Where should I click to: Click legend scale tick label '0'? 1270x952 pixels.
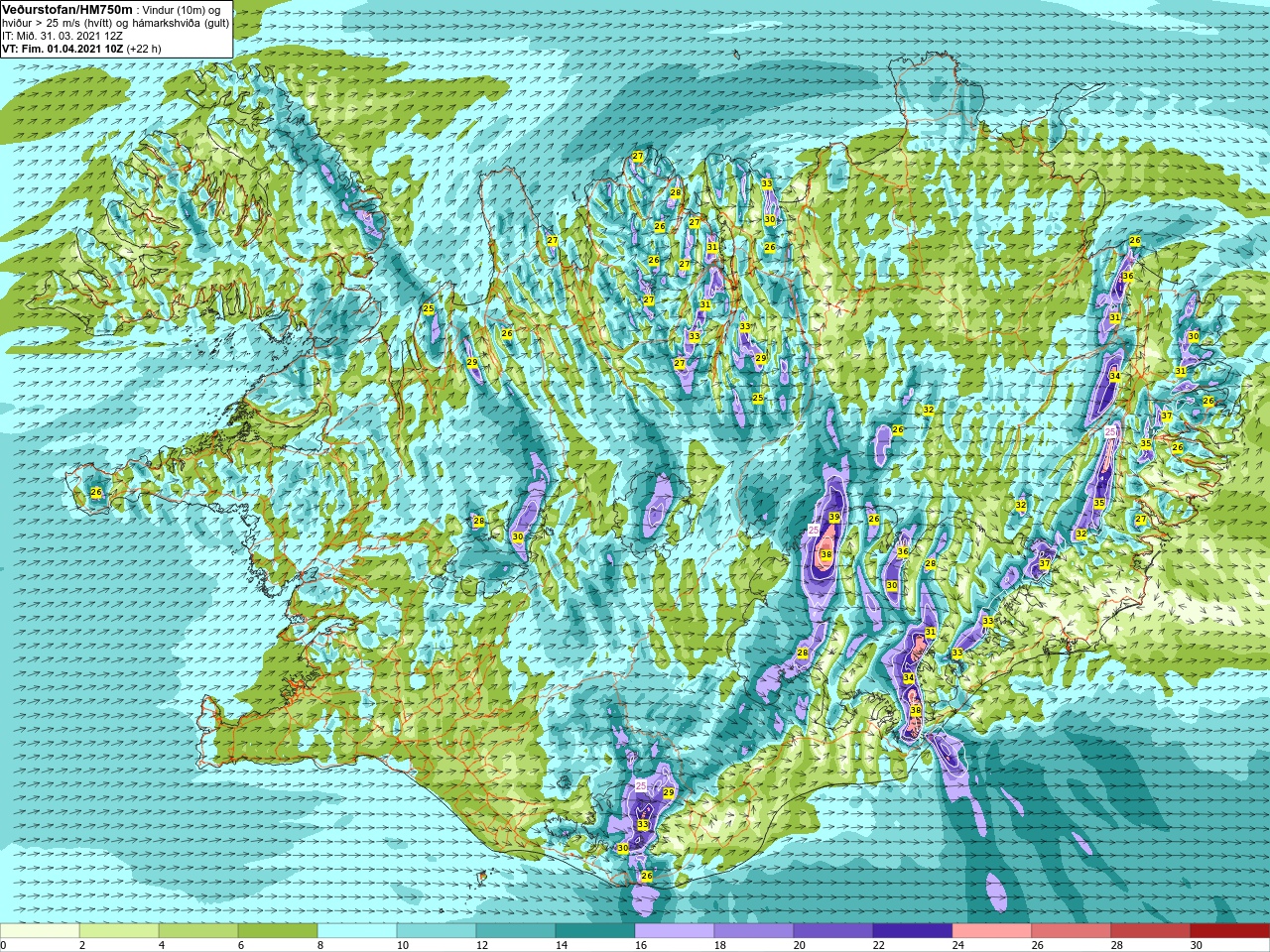point(4,945)
